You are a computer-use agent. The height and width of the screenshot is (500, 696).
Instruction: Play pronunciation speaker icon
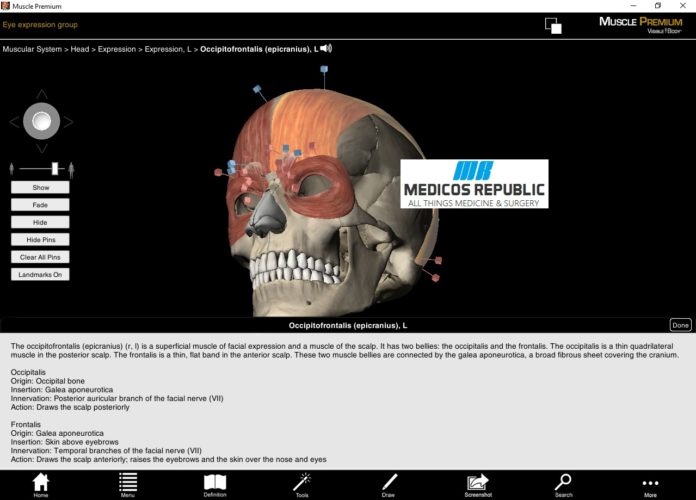[326, 48]
